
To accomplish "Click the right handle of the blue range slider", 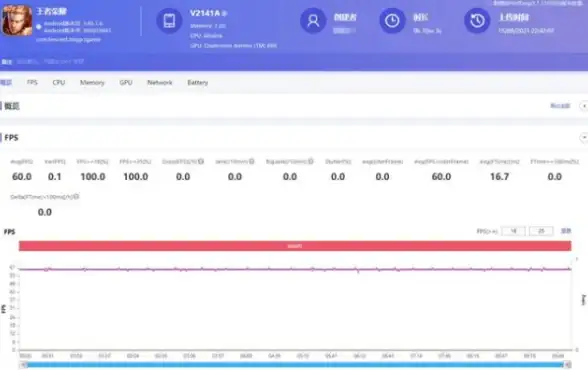I will (568, 364).
